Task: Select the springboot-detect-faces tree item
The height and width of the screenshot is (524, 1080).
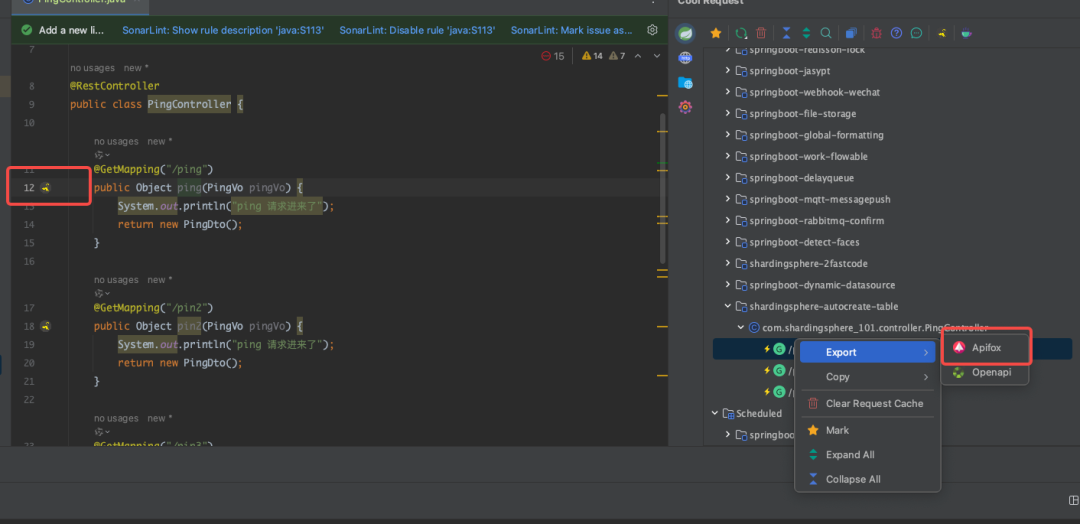Action: pyautogui.click(x=804, y=242)
